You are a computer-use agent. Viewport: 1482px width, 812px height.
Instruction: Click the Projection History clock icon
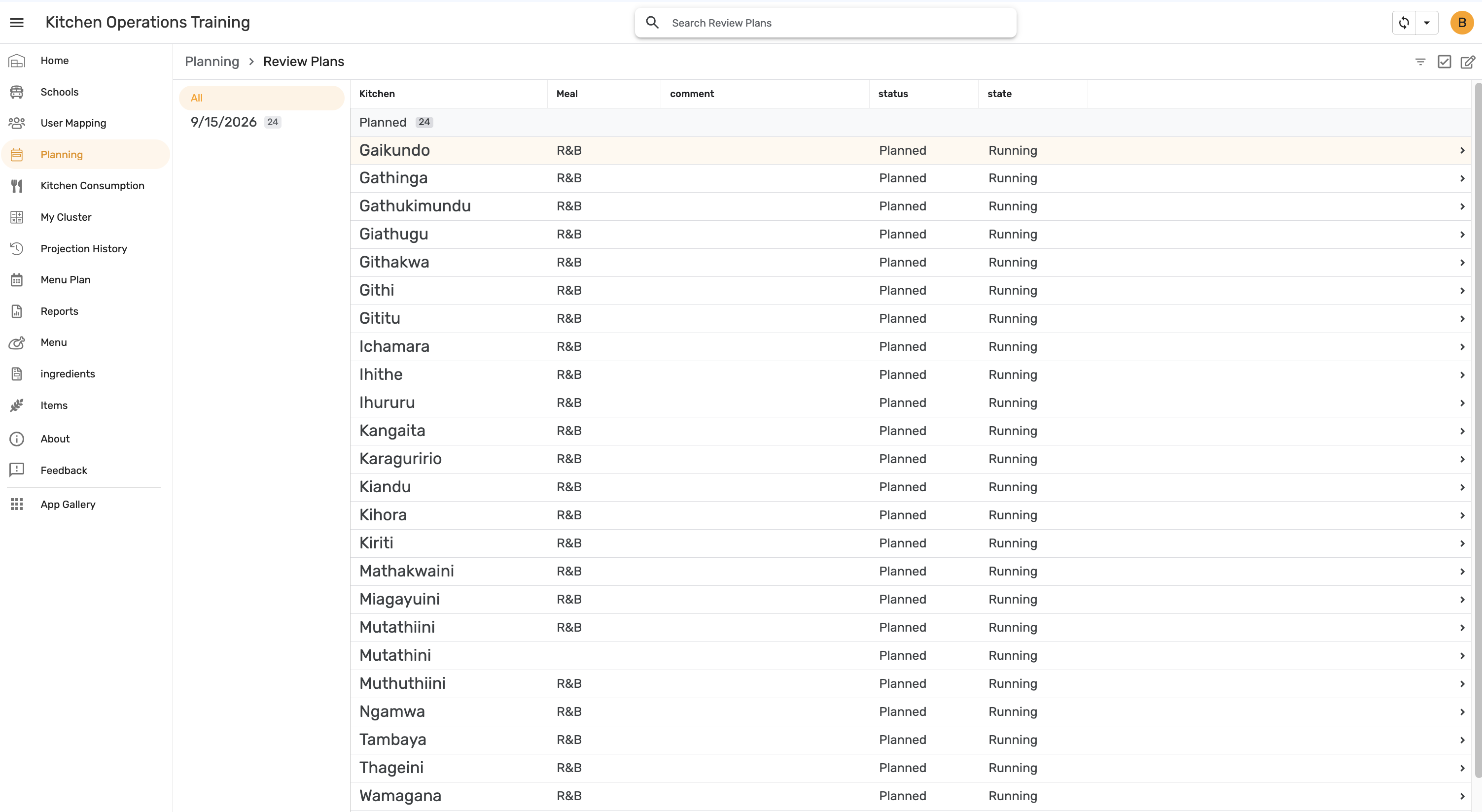(x=17, y=248)
